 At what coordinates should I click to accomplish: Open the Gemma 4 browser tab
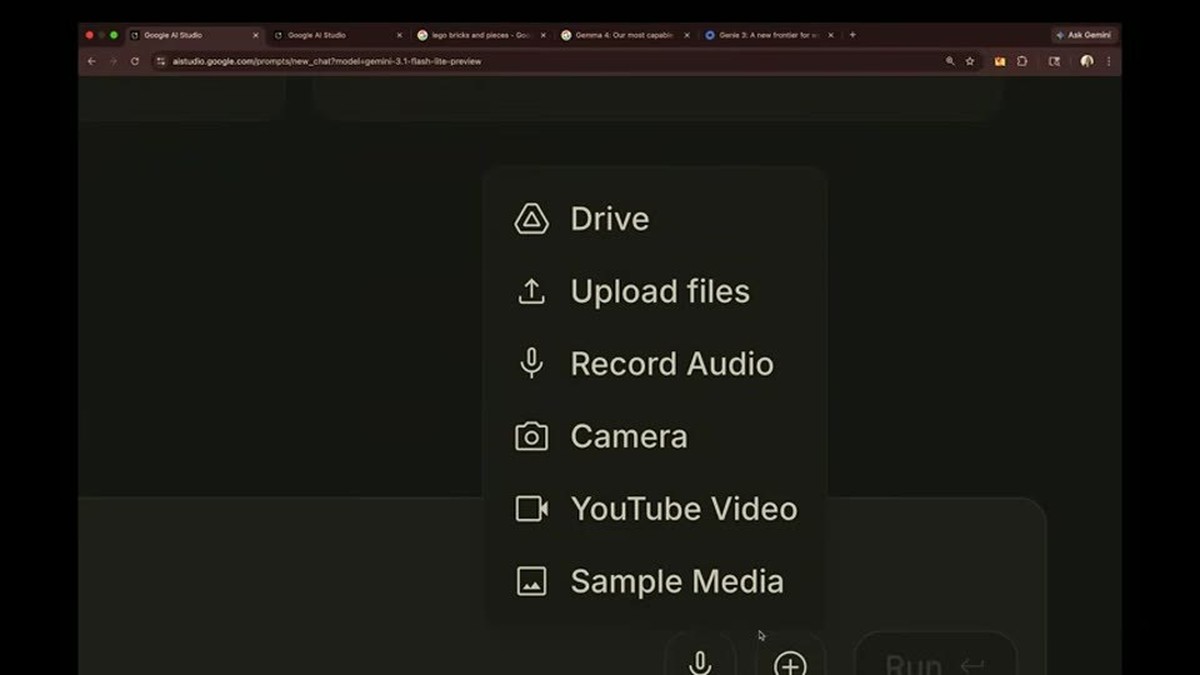pyautogui.click(x=625, y=35)
